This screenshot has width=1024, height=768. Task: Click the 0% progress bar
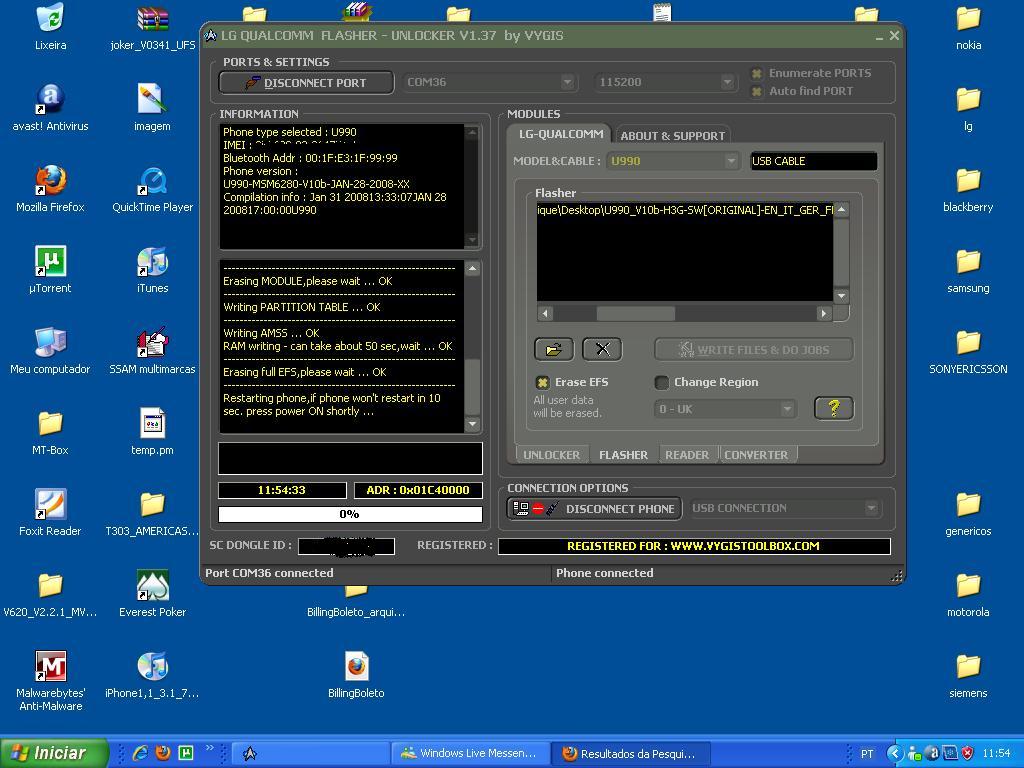[350, 514]
